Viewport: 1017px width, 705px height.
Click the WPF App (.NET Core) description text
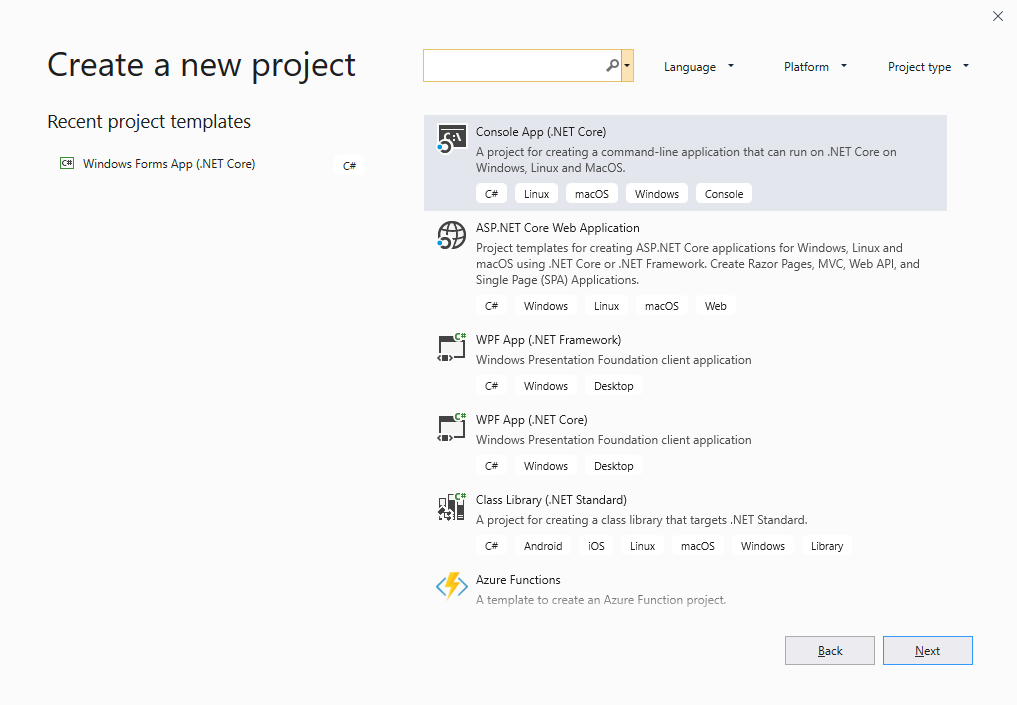click(x=614, y=440)
